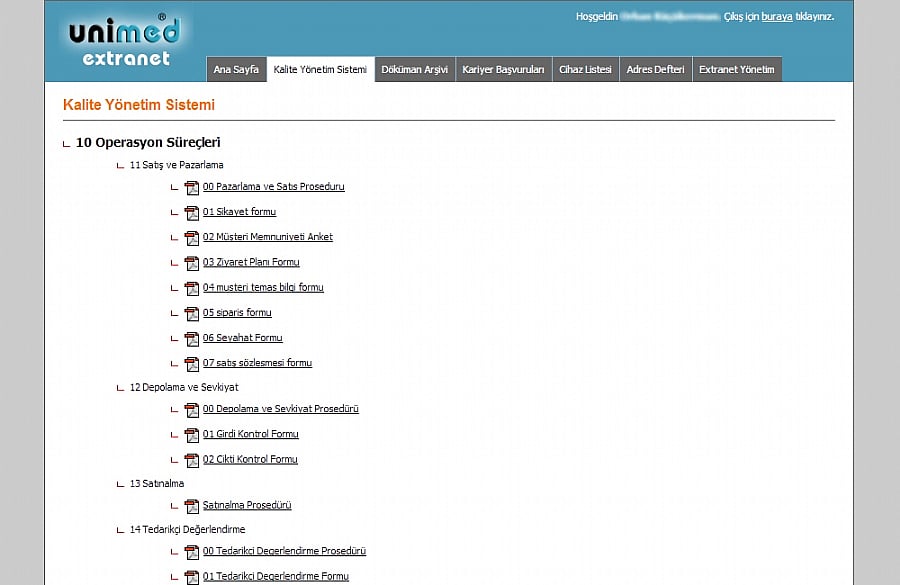Collapse the 10 Operasyon Süreçleri tree marker
The image size is (900, 585).
tap(66, 144)
